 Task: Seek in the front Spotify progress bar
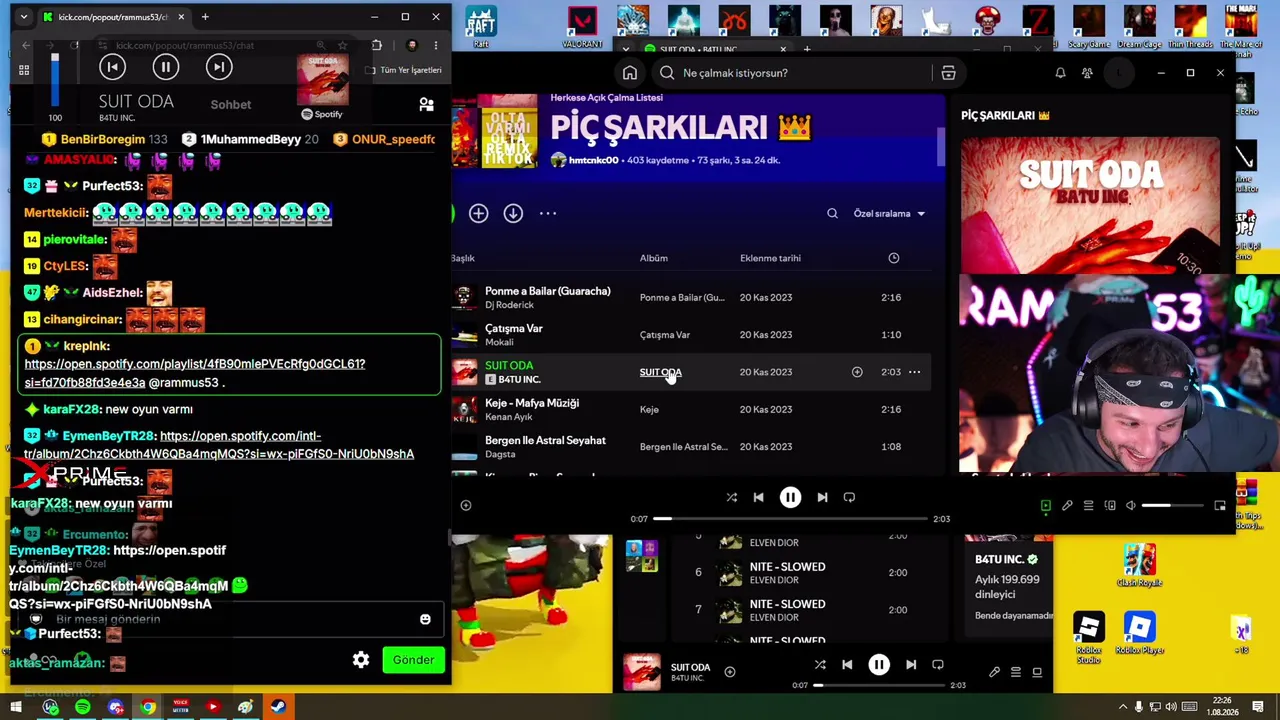[790, 519]
